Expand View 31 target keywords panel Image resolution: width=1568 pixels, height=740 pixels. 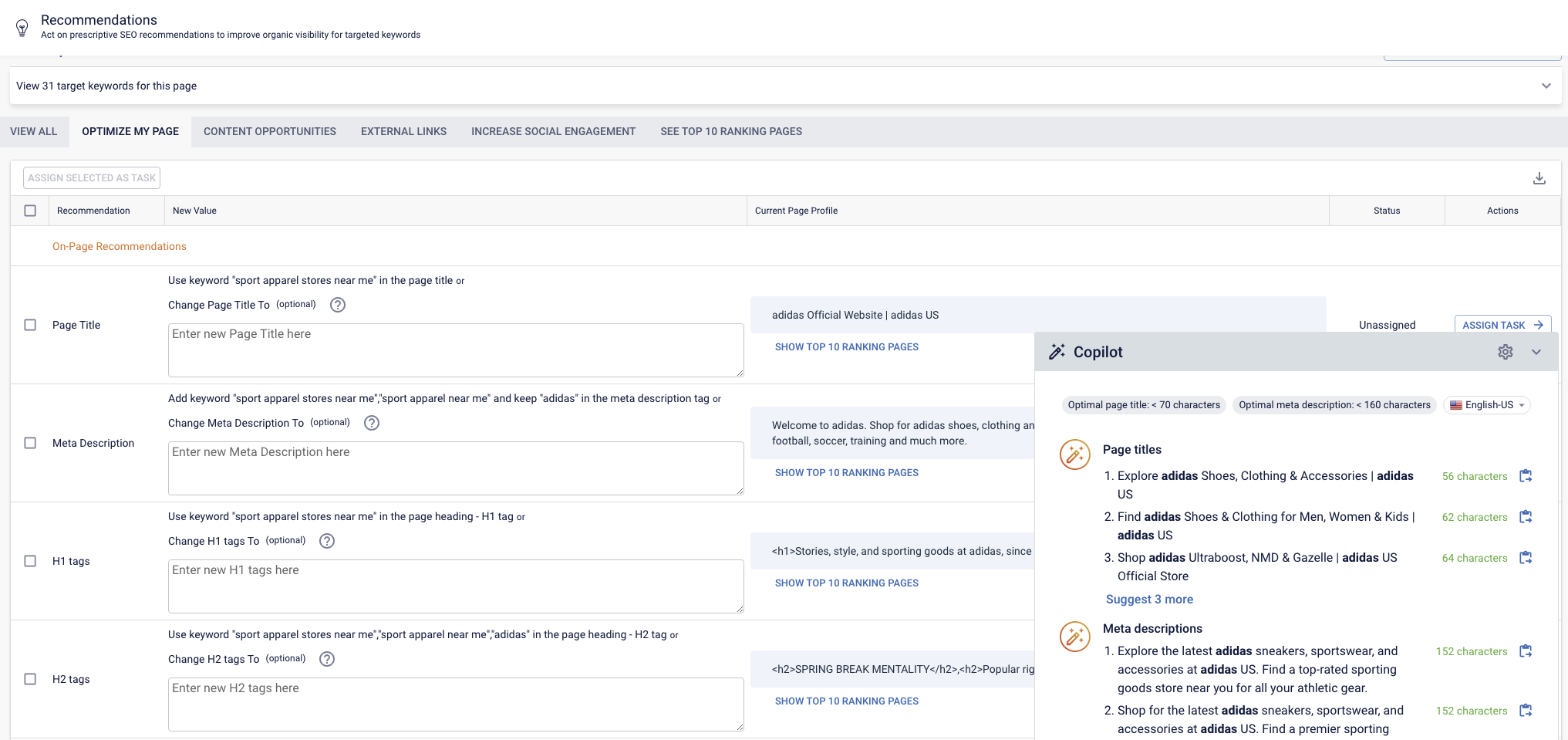click(1546, 86)
